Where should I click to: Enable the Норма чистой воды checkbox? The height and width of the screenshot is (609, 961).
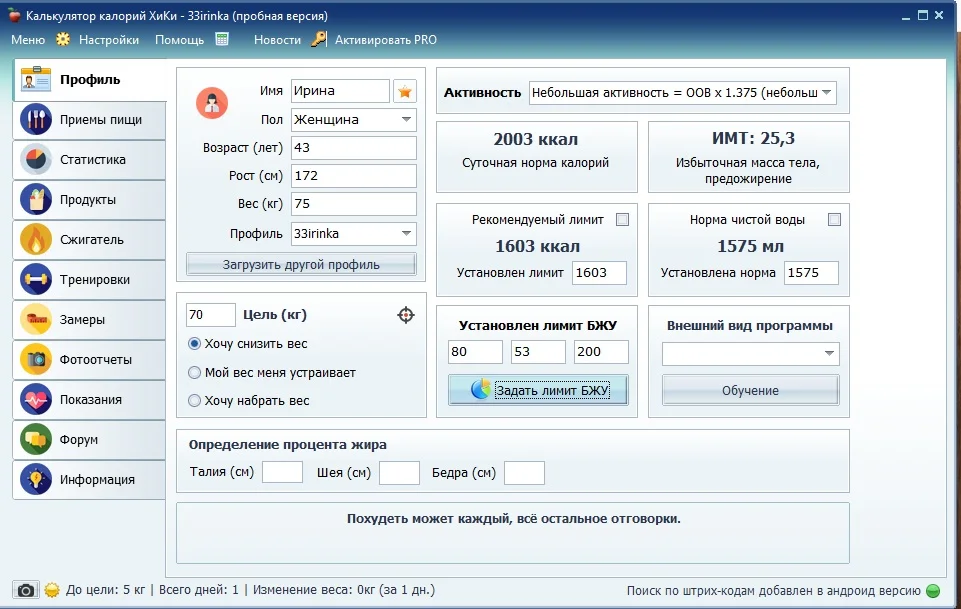(x=834, y=219)
